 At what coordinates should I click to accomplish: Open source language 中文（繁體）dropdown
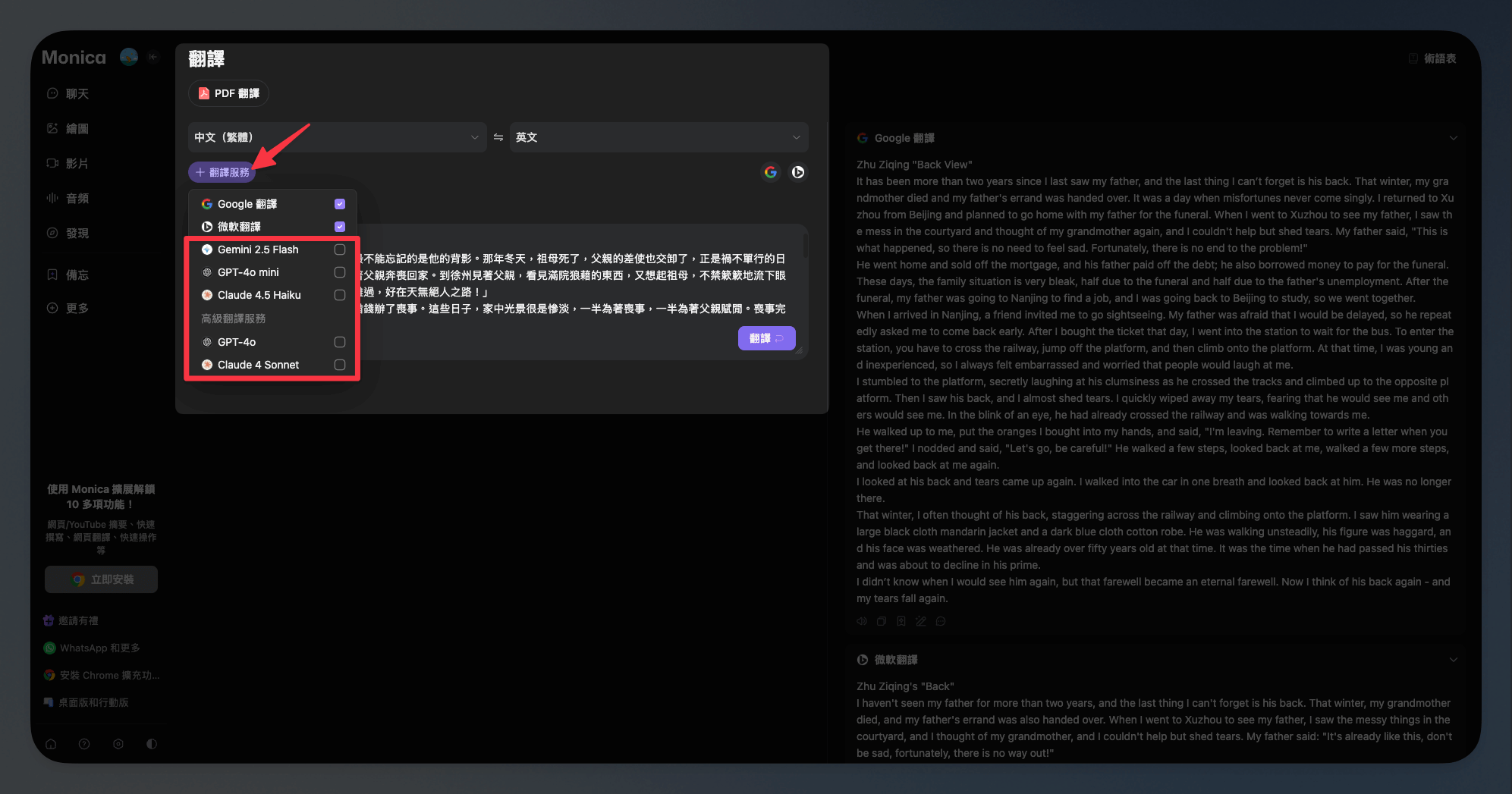point(337,137)
